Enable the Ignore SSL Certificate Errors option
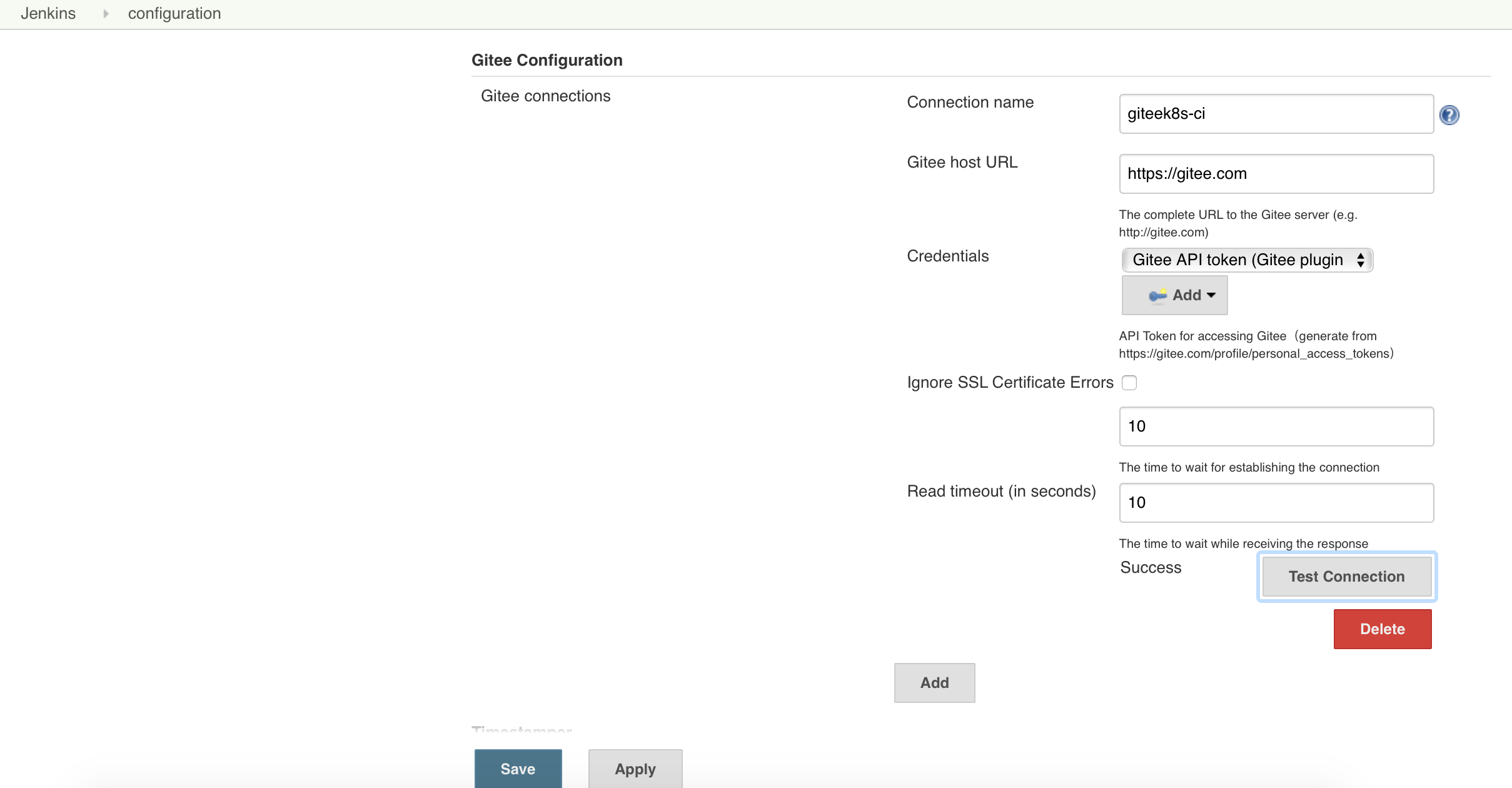The image size is (1512, 788). coord(1129,382)
